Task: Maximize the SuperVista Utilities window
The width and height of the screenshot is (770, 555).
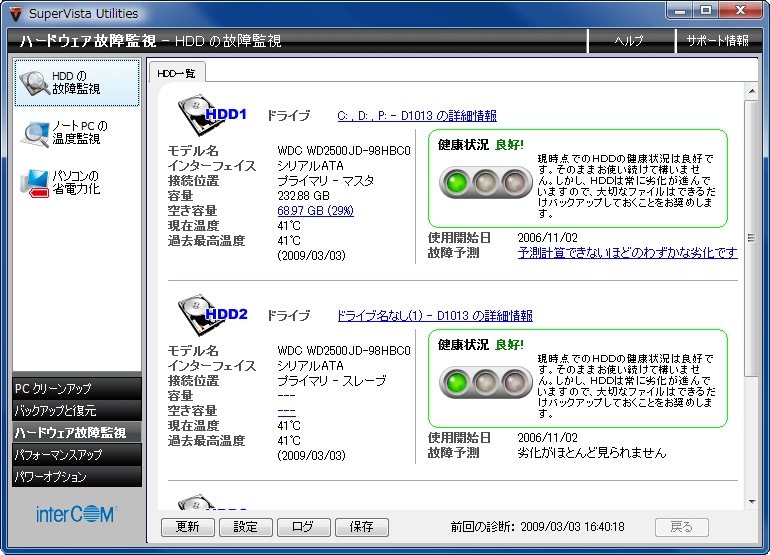Action: (706, 10)
